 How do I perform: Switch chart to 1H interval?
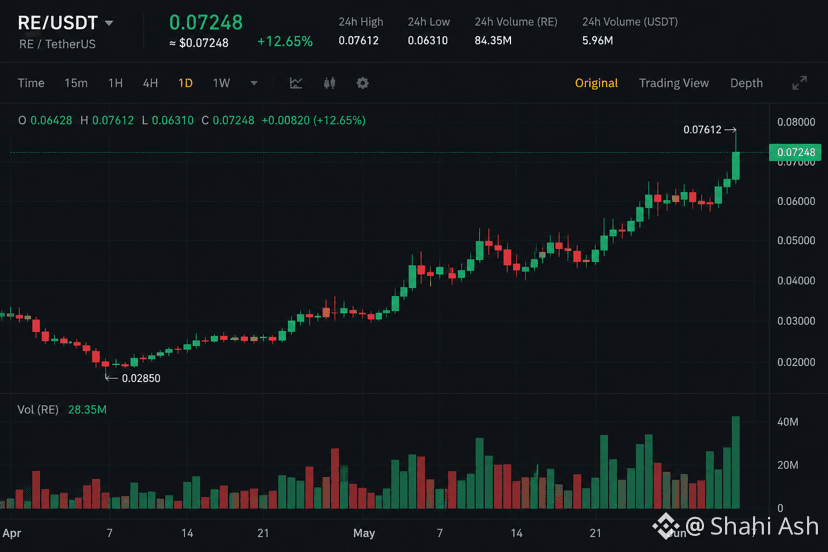pos(115,83)
